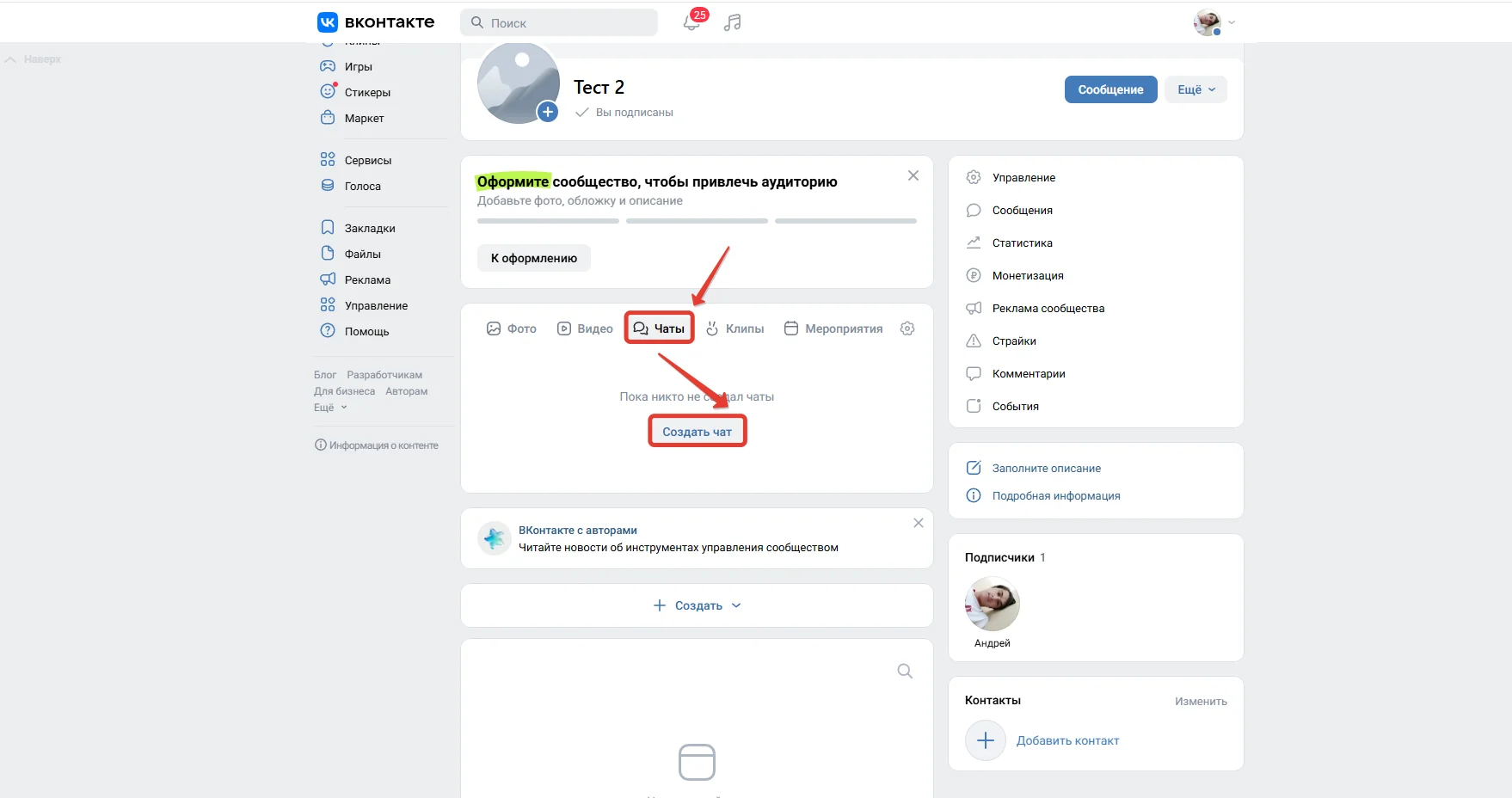Open События in the right menu

(x=1015, y=406)
